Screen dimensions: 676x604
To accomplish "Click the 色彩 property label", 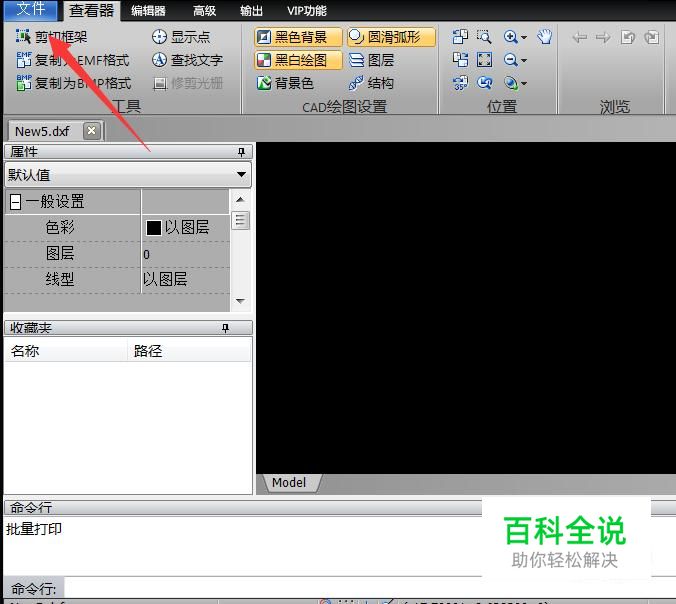I will (x=60, y=227).
